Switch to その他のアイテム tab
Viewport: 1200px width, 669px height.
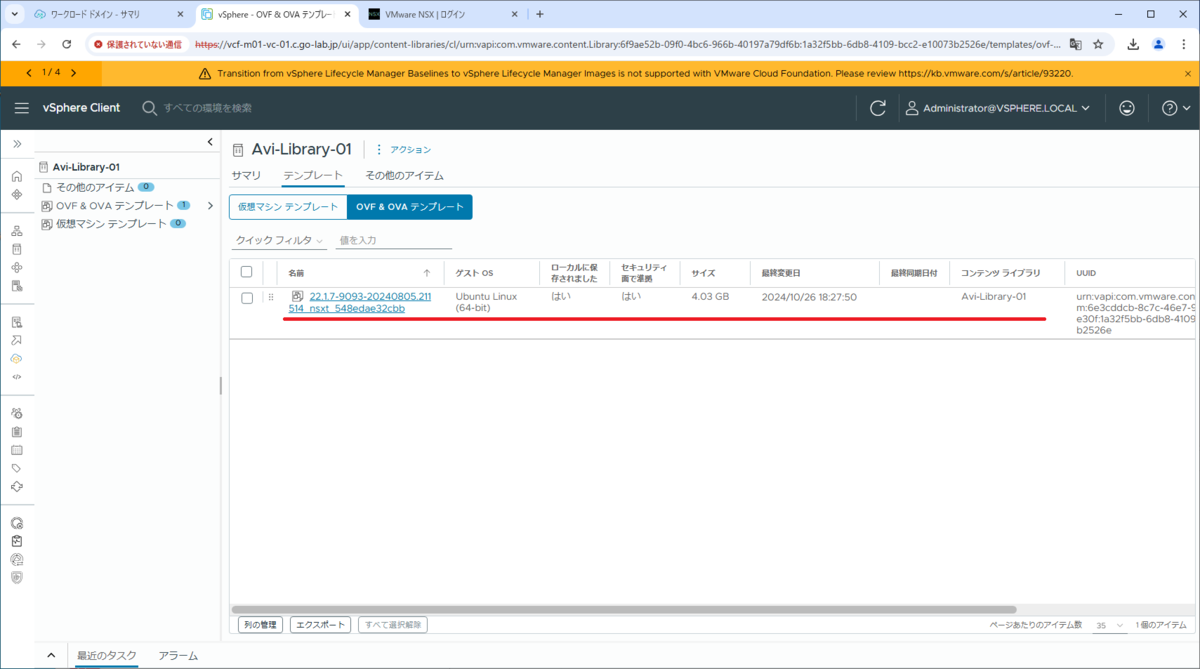point(404,175)
